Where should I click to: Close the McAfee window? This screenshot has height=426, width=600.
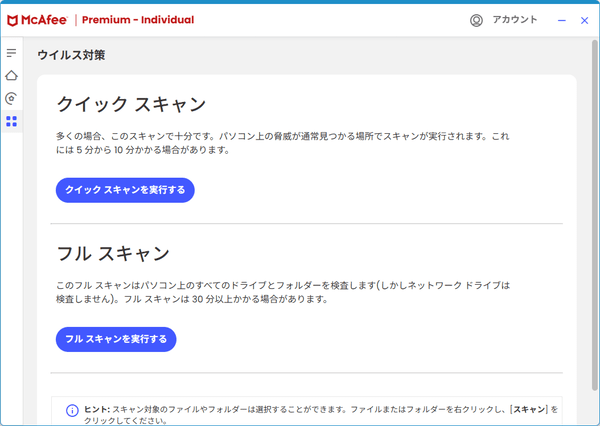584,20
